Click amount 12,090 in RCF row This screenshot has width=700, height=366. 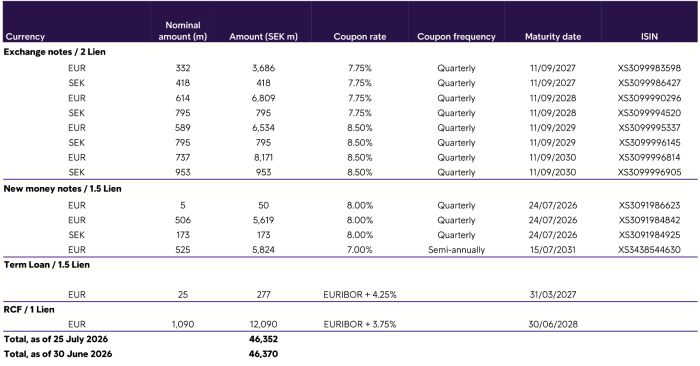pos(263,324)
